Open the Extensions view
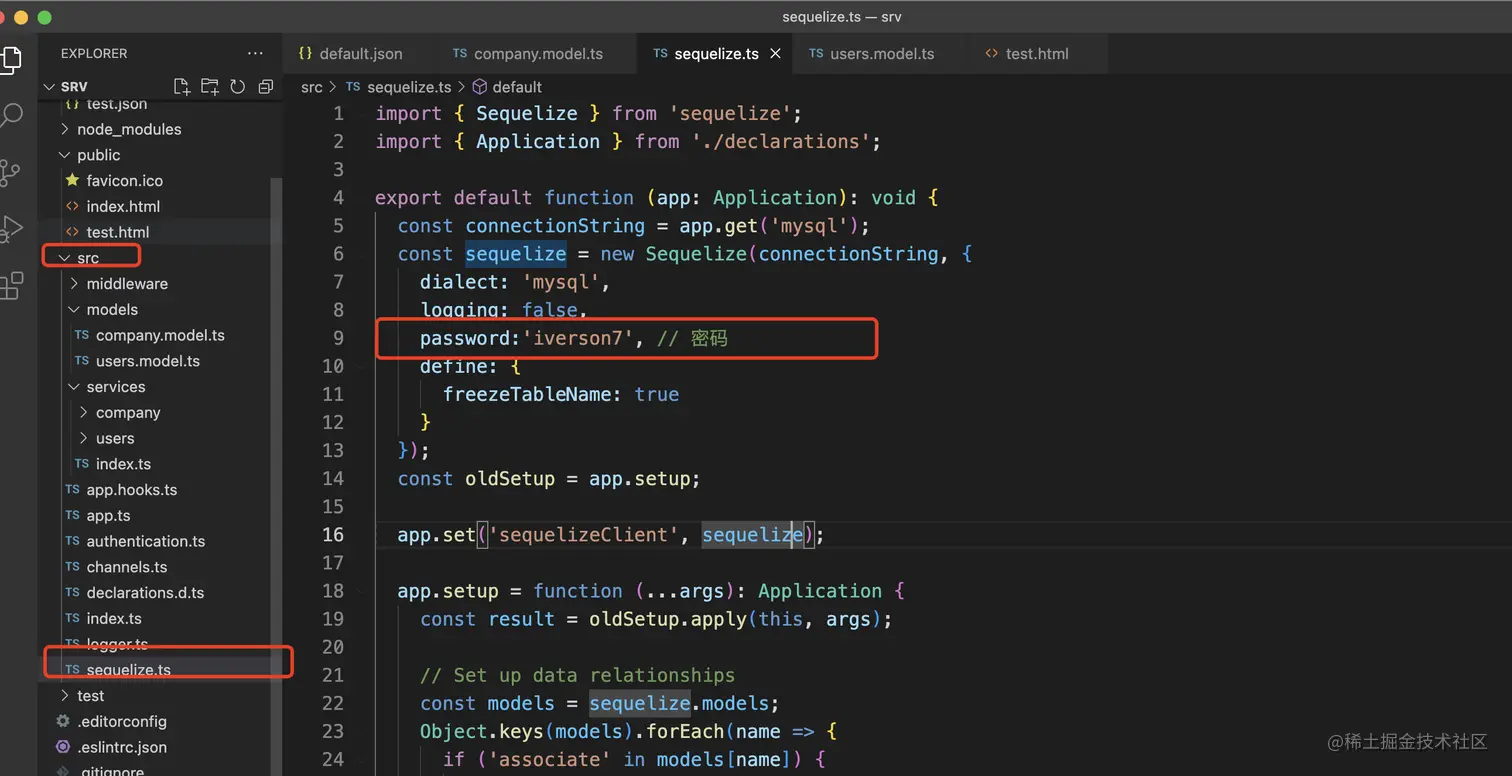Viewport: 1512px width, 776px height. (x=10, y=286)
